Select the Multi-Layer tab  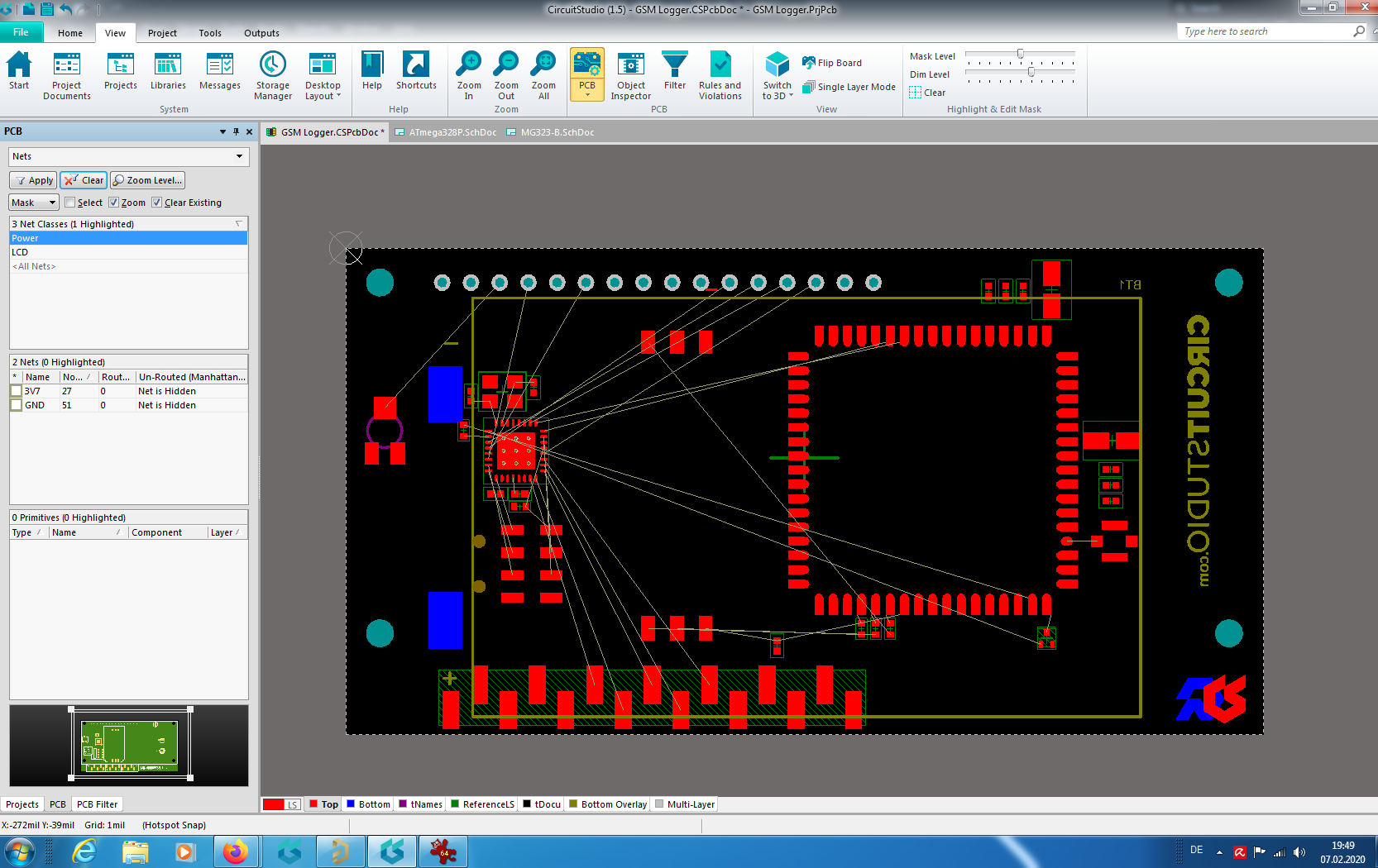(x=685, y=804)
